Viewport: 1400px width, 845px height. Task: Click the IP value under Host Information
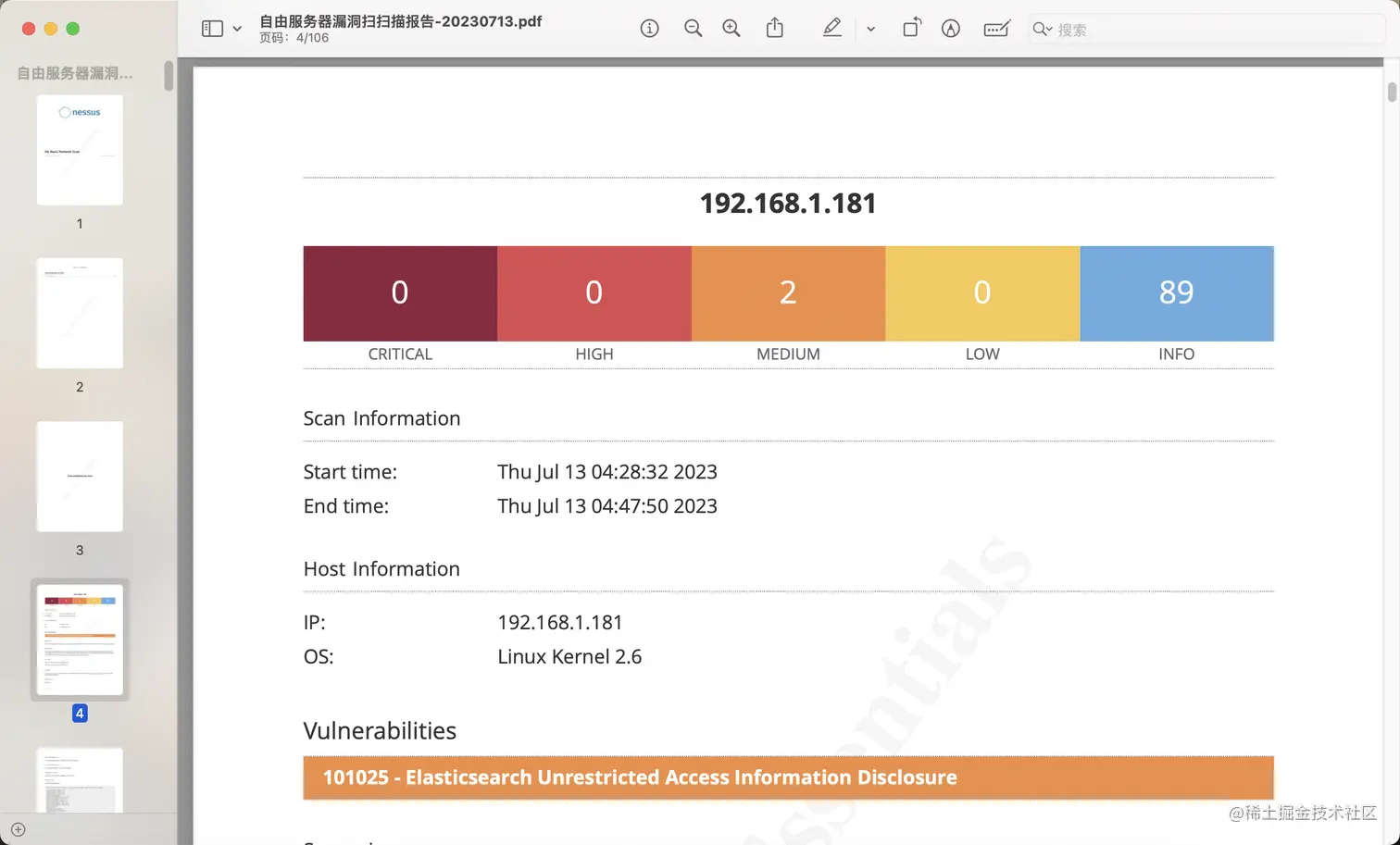coord(560,623)
